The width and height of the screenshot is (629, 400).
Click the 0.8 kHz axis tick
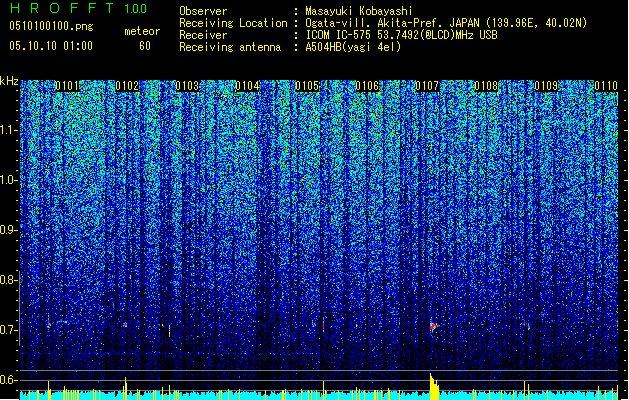coord(9,280)
